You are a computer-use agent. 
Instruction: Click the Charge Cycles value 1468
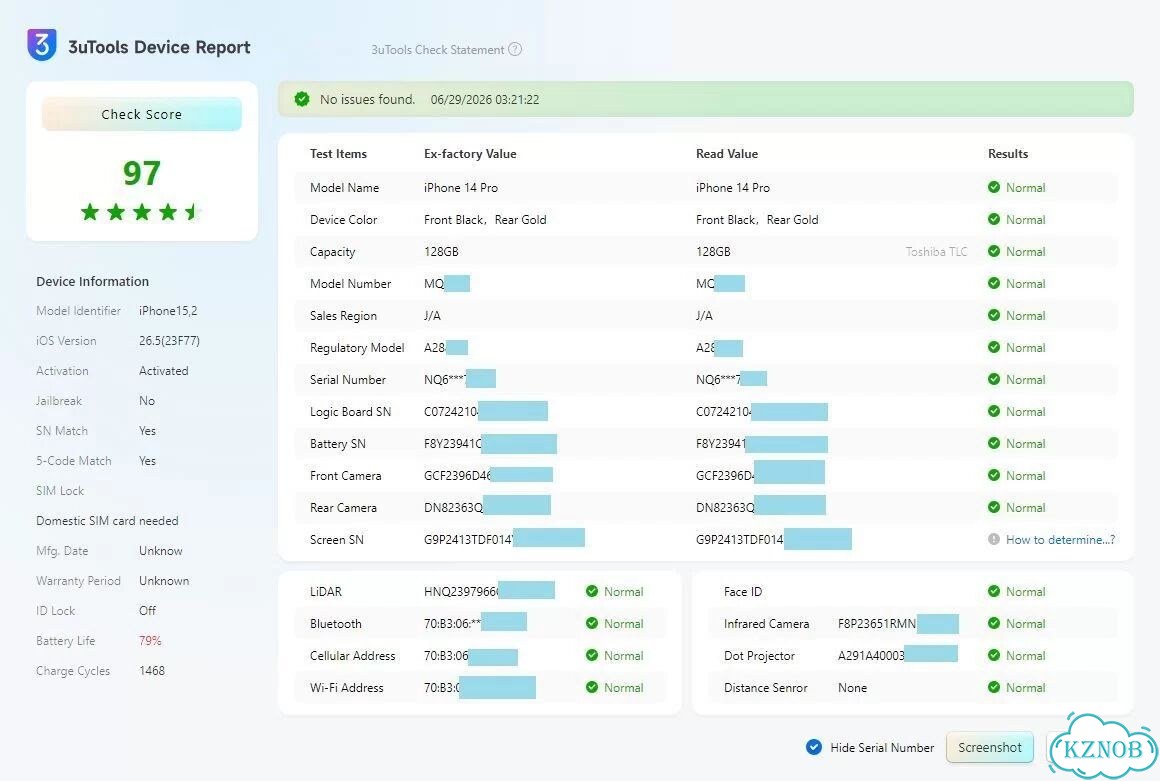pyautogui.click(x=152, y=671)
